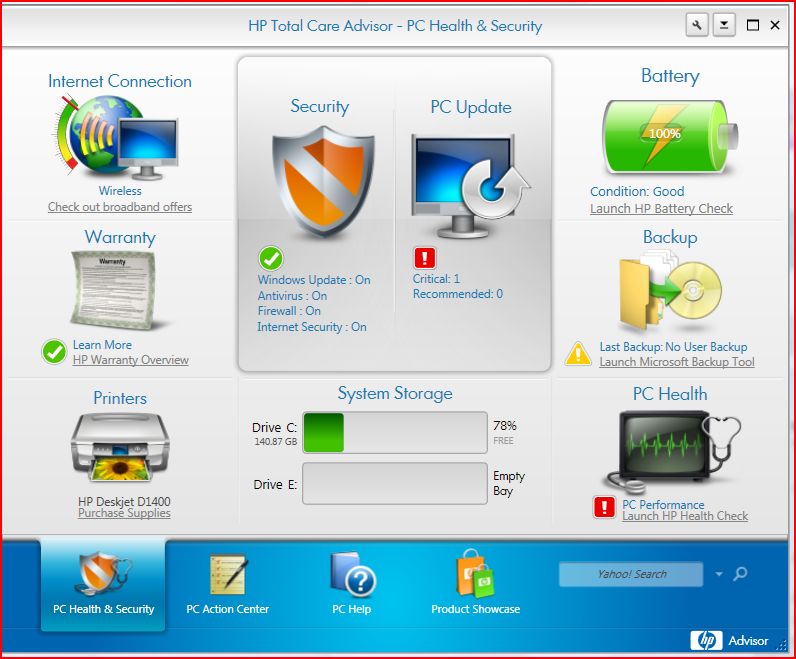Viewport: 796px width, 659px height.
Task: Click the PC Health monitor with stethoscope icon
Action: pos(673,451)
